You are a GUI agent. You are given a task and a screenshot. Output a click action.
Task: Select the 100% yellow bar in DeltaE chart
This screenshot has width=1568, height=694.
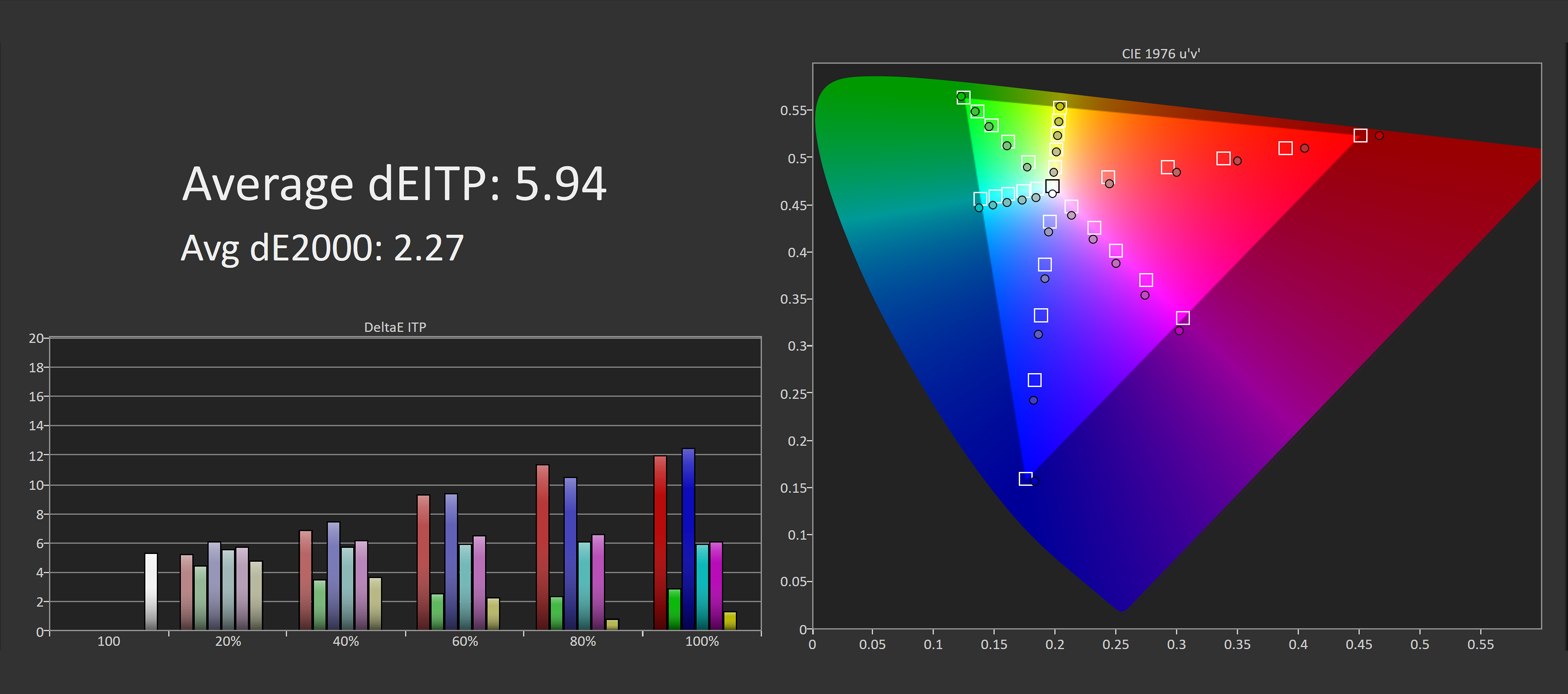[731, 621]
